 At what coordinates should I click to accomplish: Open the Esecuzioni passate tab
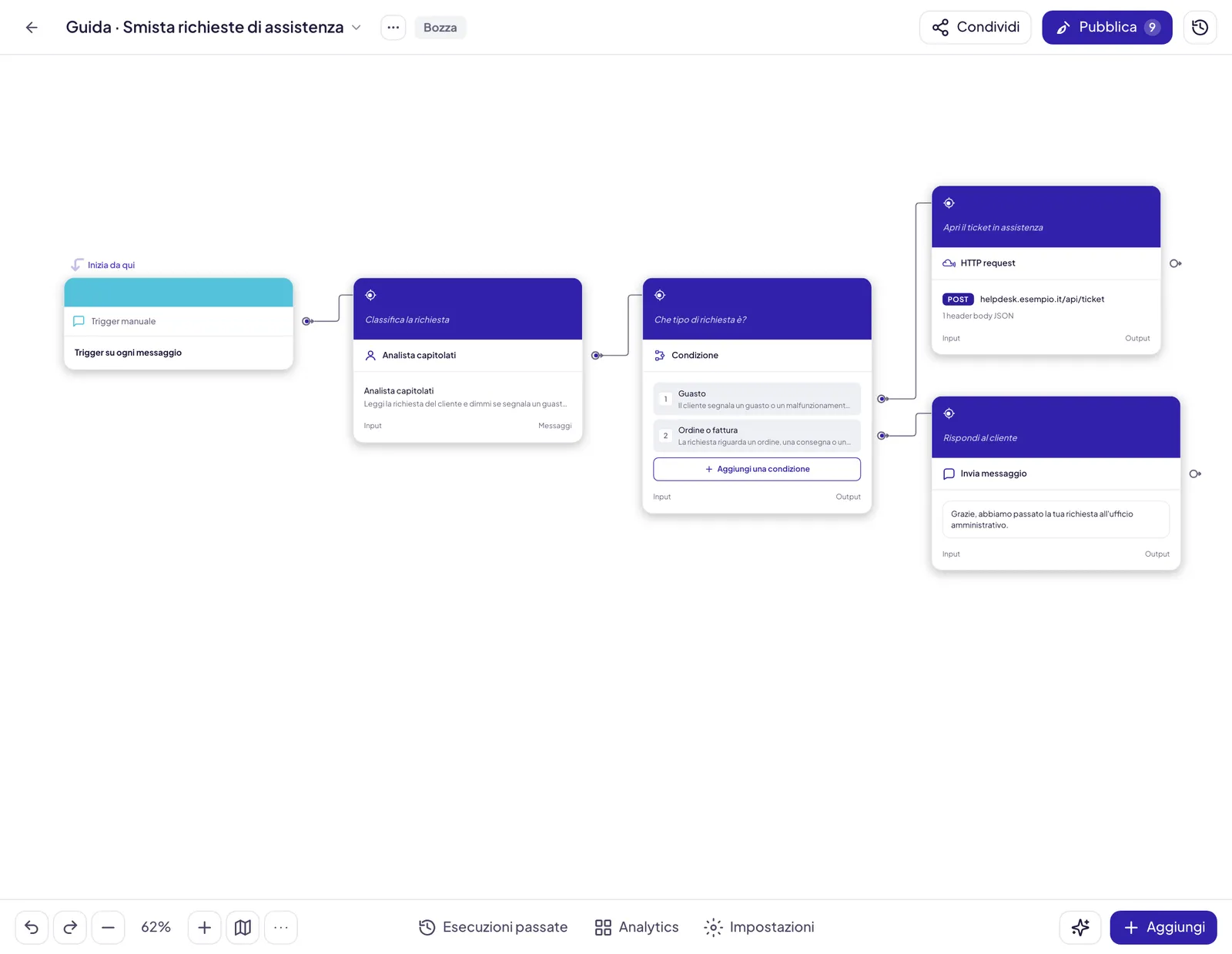[493, 927]
